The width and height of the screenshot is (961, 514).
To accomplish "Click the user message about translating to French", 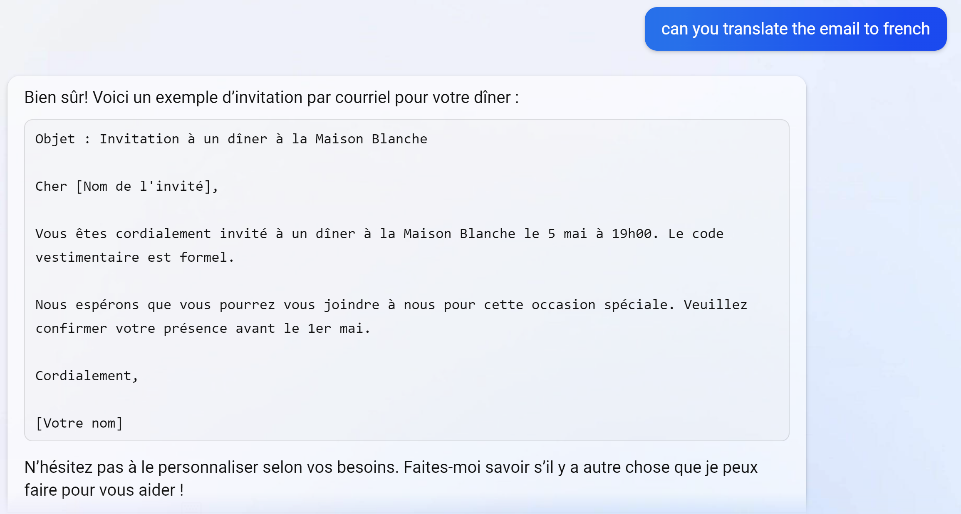I will coord(795,29).
